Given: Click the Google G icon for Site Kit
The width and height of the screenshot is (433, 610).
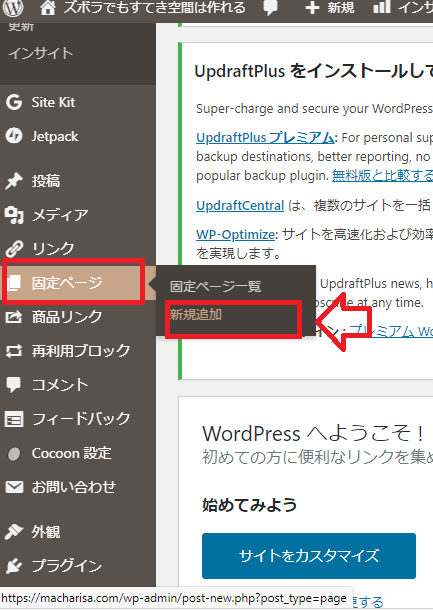Looking at the screenshot, I should 14,102.
